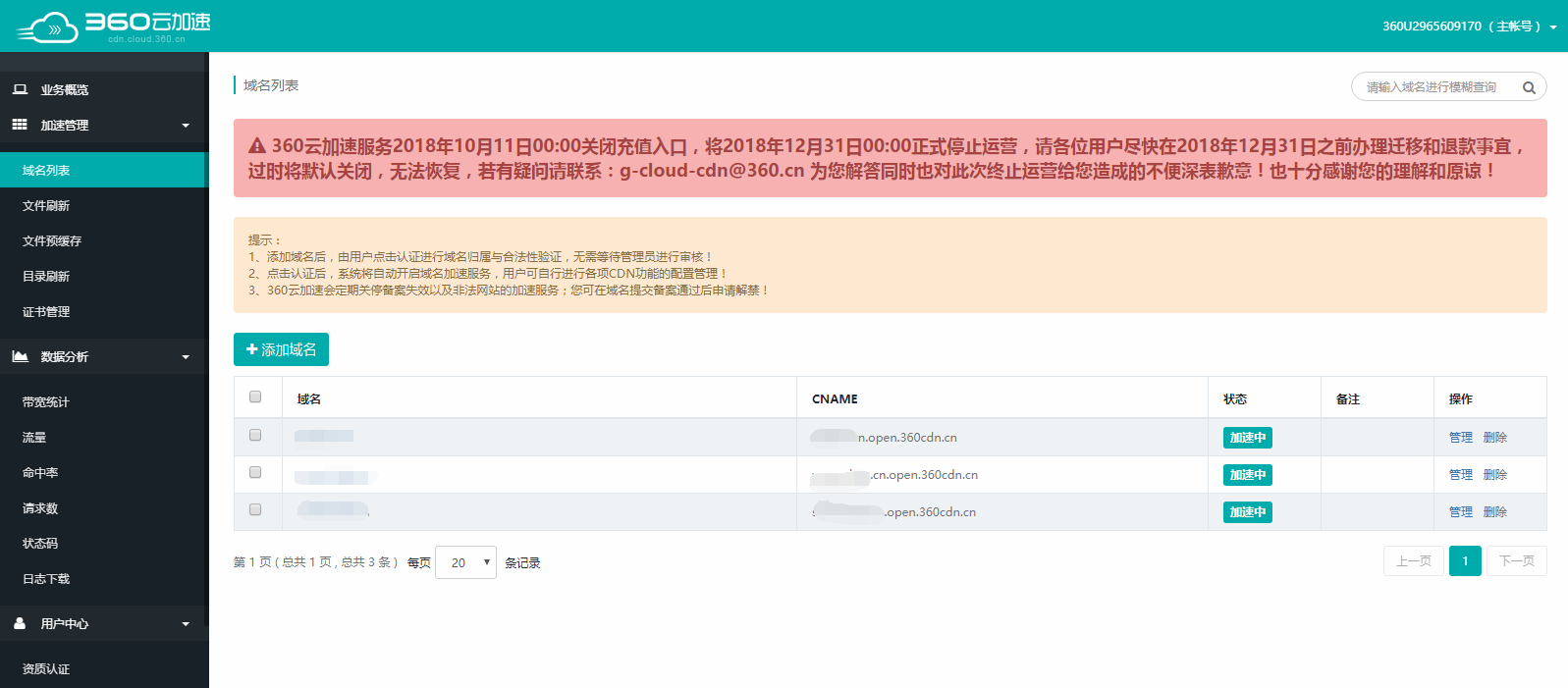The image size is (1568, 688).
Task: Click 删除 in the third domain row
Action: (x=1495, y=512)
